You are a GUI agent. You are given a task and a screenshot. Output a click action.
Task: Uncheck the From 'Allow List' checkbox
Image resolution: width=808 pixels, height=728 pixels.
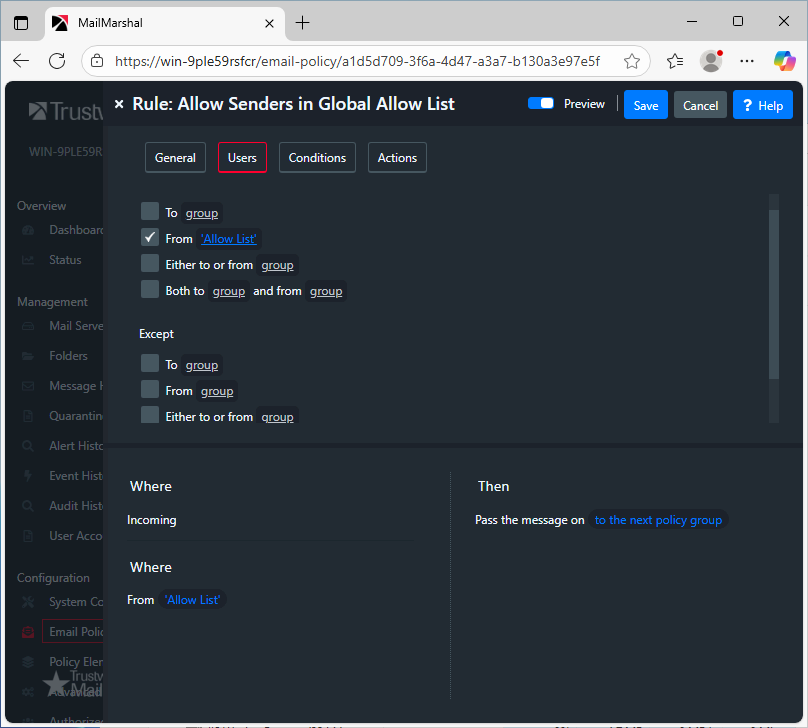[x=150, y=238]
